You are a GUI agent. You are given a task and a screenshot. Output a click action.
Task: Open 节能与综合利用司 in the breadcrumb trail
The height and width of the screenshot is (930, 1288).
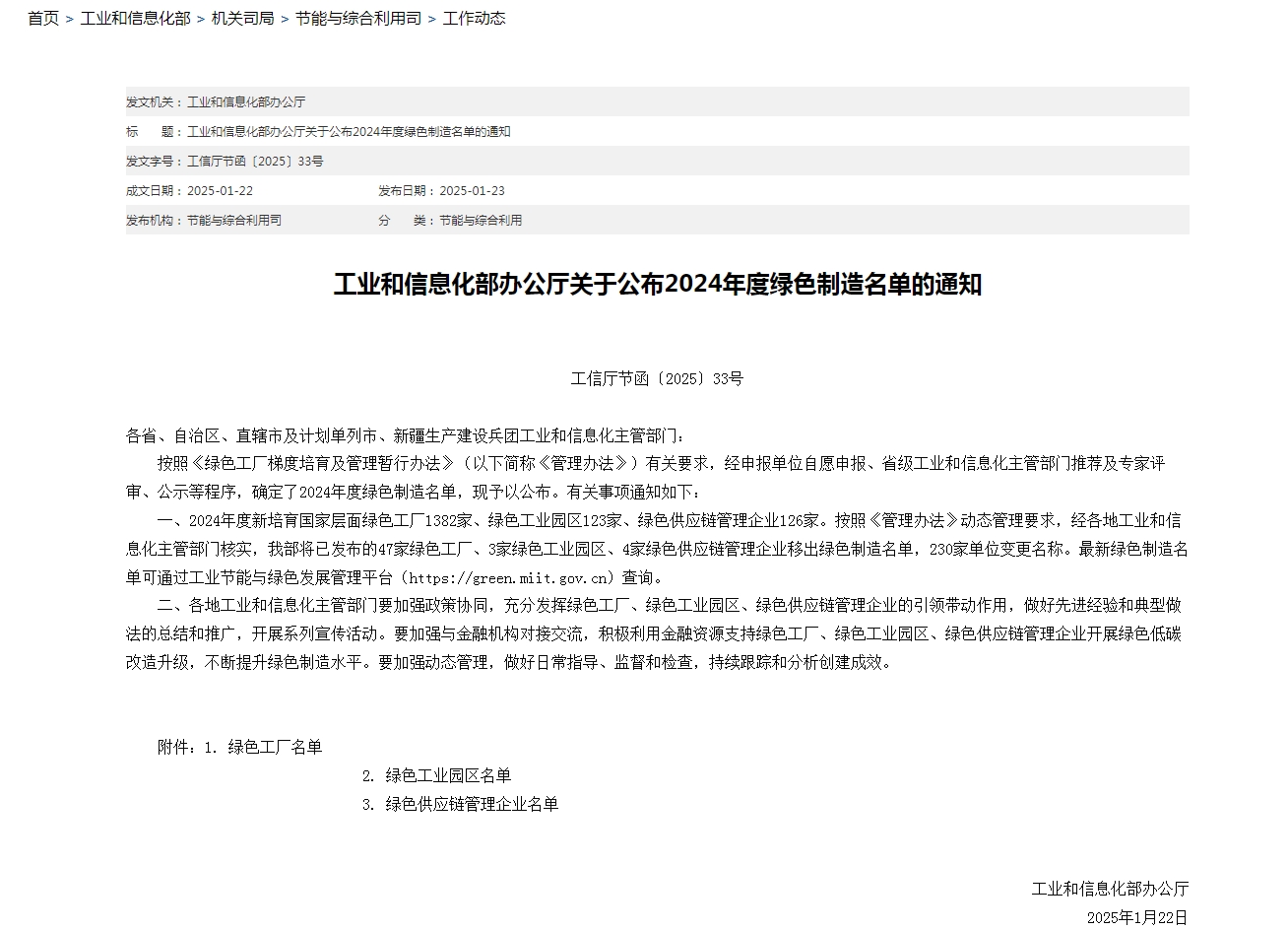pos(358,19)
